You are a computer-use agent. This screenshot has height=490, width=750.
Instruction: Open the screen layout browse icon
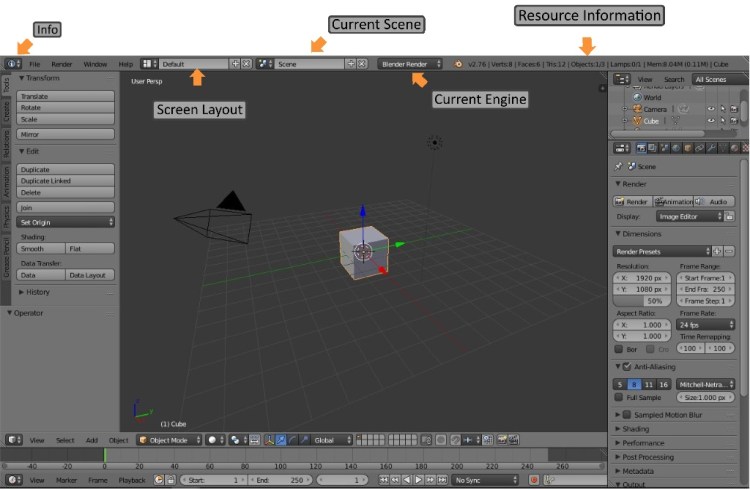(149, 64)
